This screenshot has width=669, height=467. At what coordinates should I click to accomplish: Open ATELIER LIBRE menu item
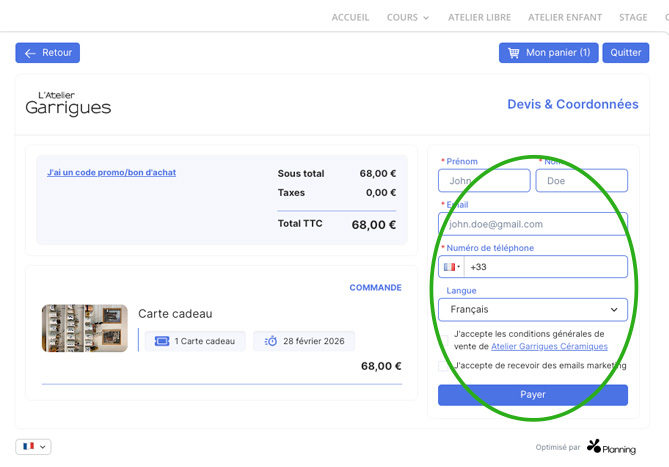coord(479,17)
